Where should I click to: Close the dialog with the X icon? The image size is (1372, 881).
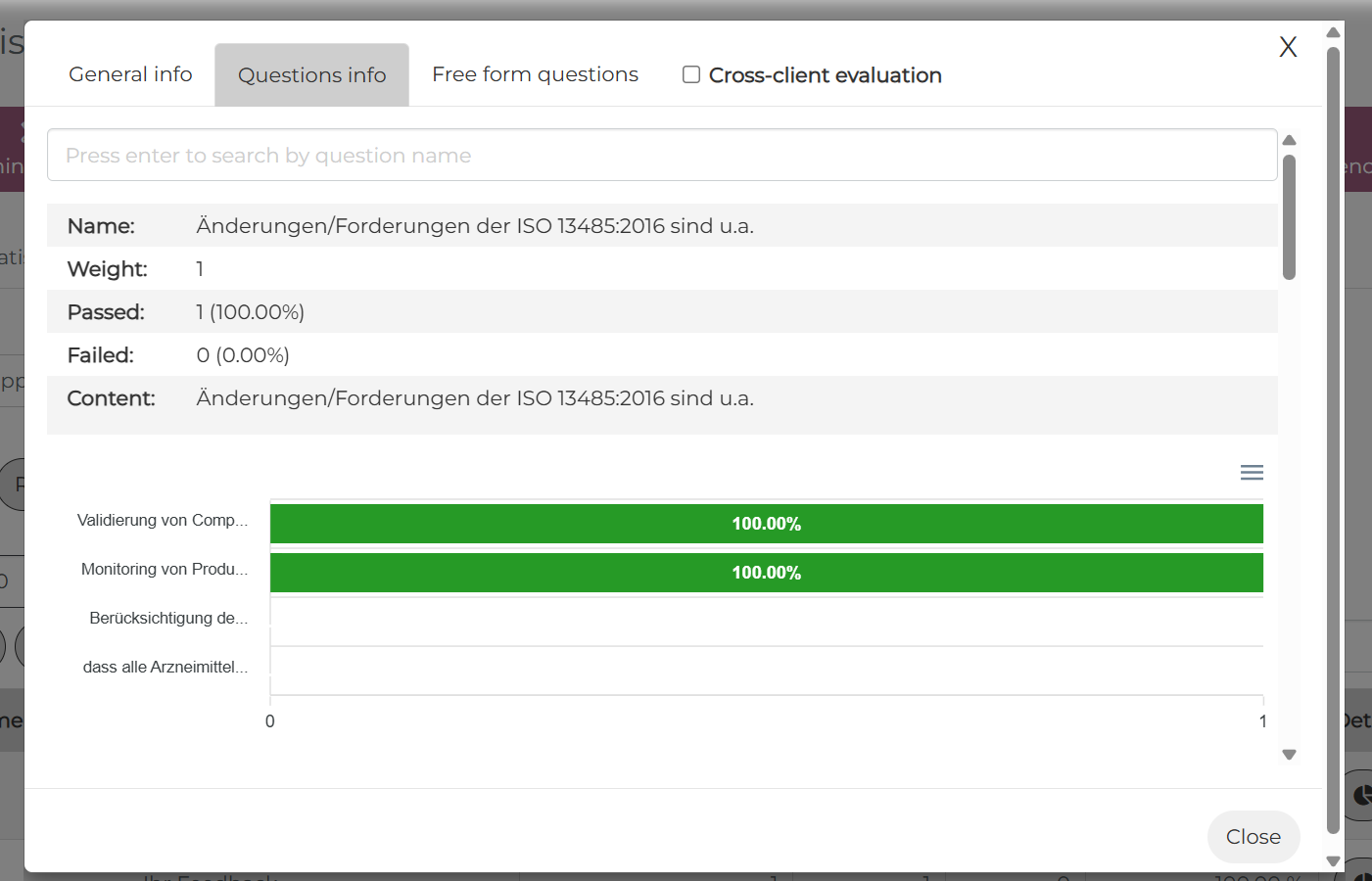click(1288, 47)
